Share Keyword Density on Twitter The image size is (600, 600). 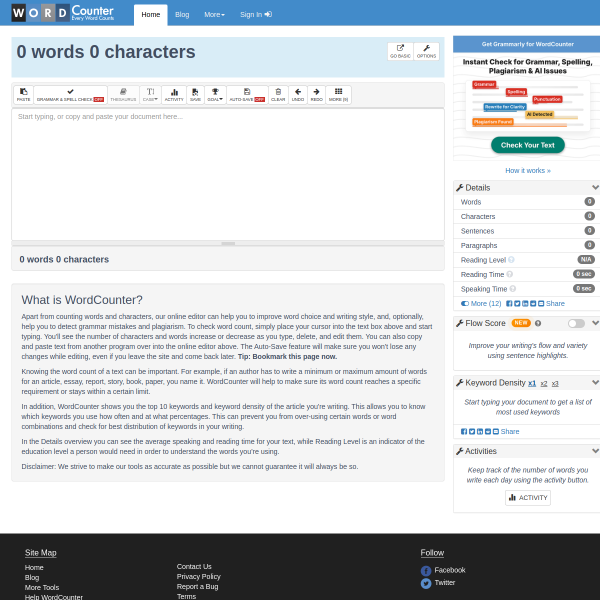[472, 431]
